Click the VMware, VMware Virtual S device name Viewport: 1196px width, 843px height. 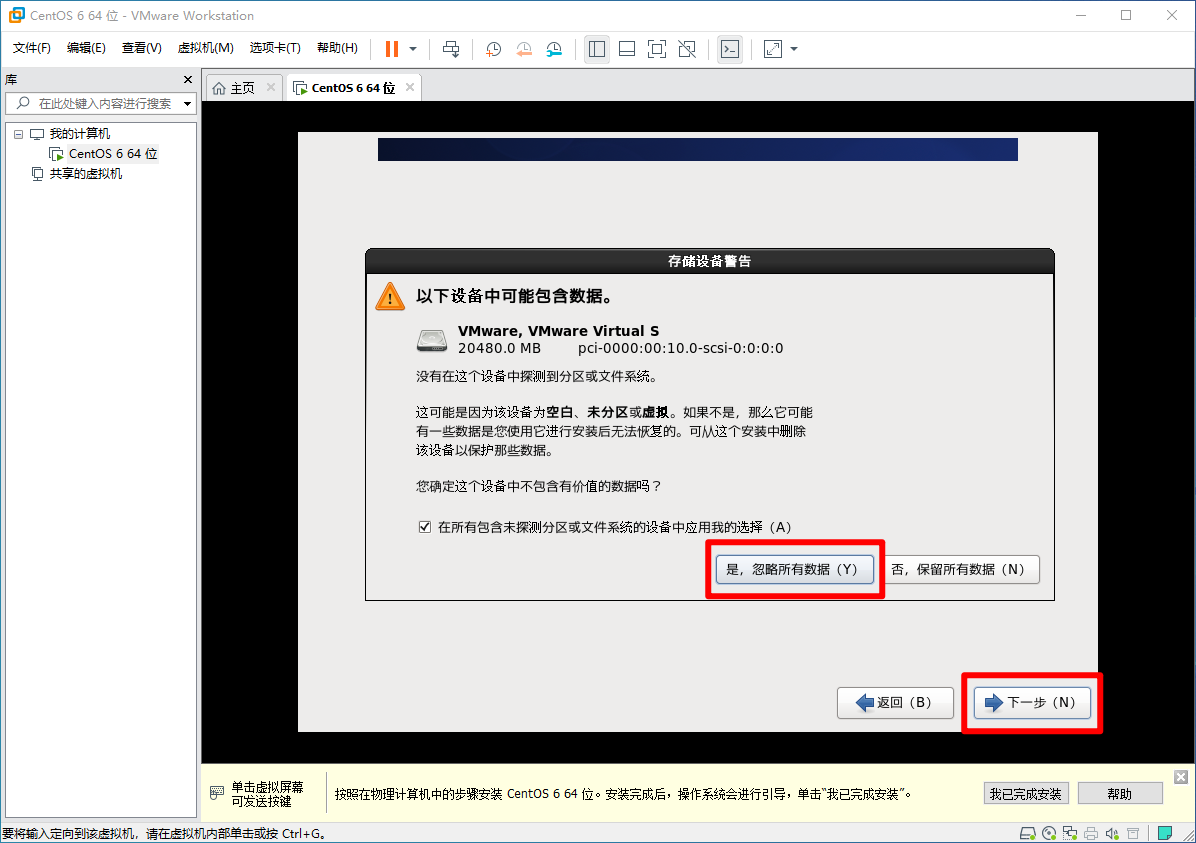558,330
